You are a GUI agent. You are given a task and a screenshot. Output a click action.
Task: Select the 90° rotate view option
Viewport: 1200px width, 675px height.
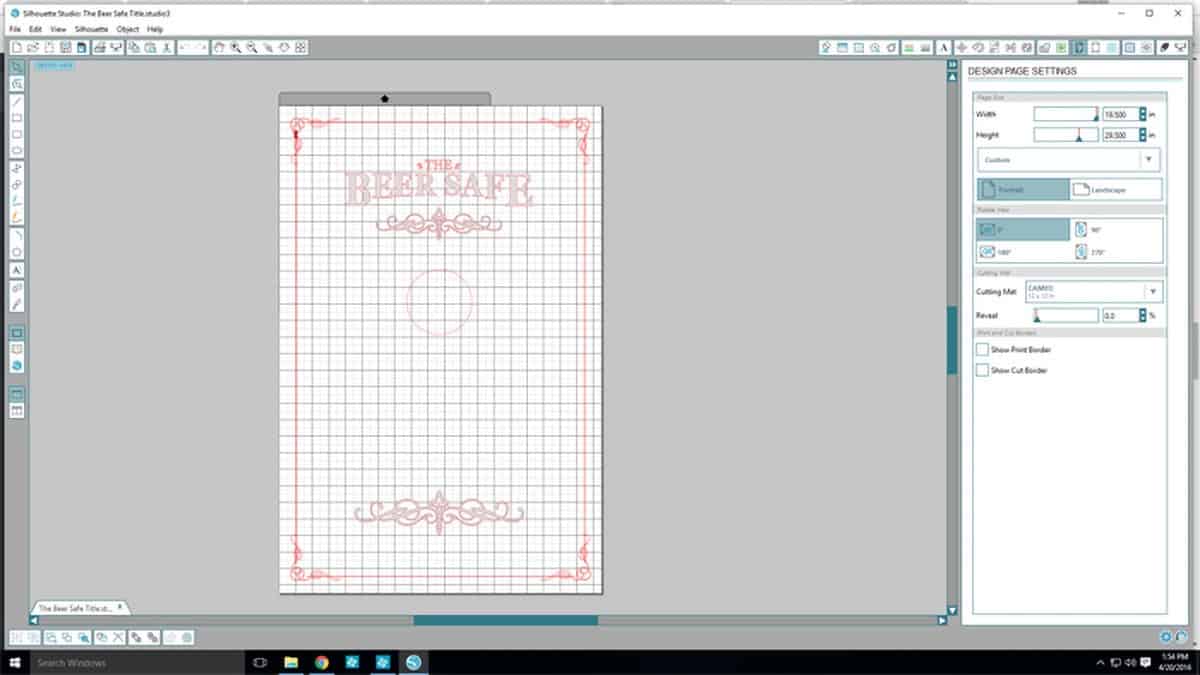(1116, 229)
